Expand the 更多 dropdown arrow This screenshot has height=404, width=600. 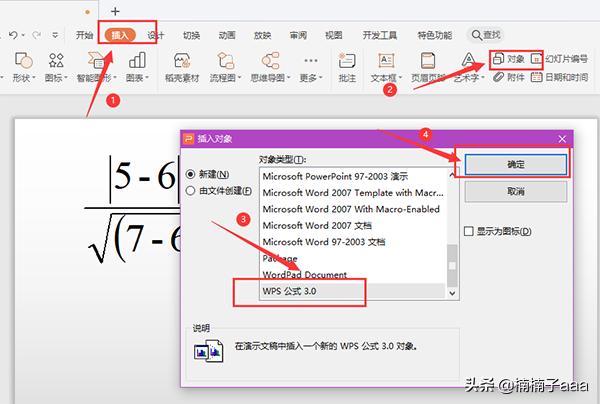[321, 78]
